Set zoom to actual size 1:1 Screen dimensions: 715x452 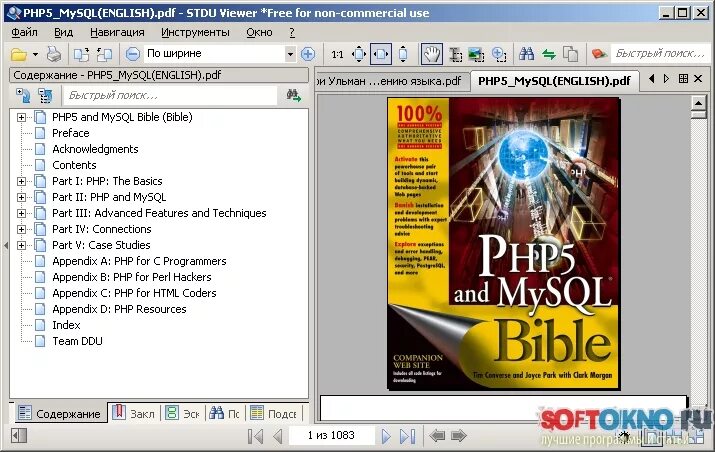click(337, 55)
